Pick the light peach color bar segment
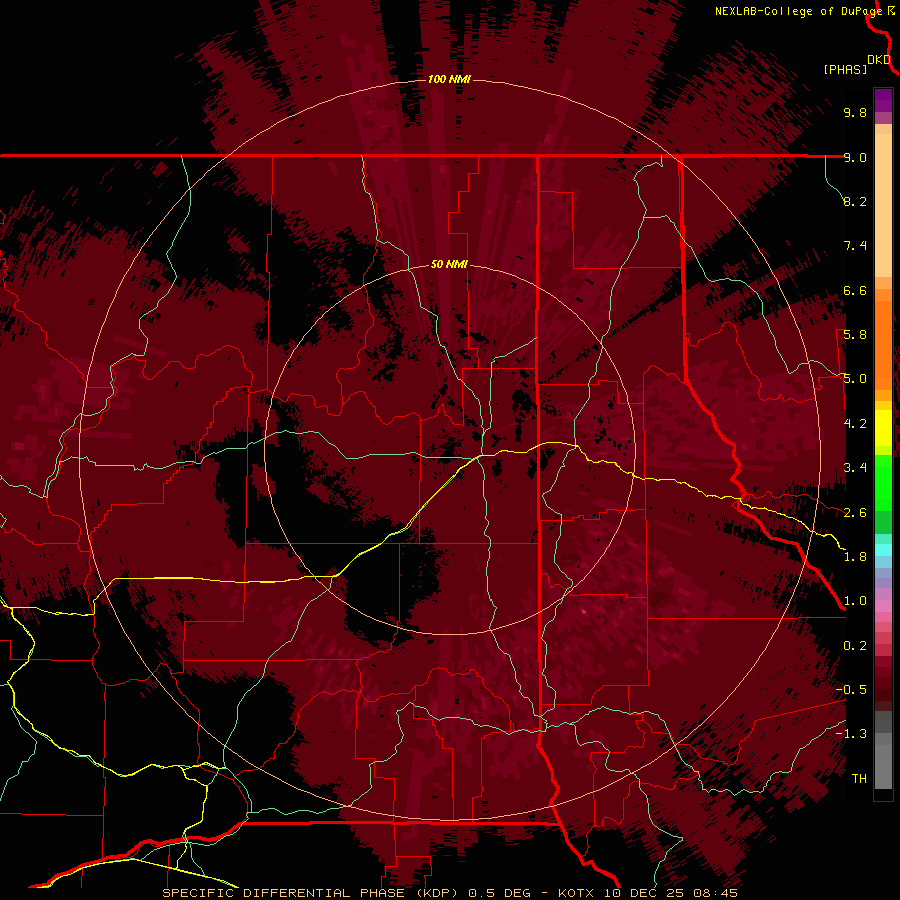Screen dimensions: 900x900 click(x=883, y=207)
